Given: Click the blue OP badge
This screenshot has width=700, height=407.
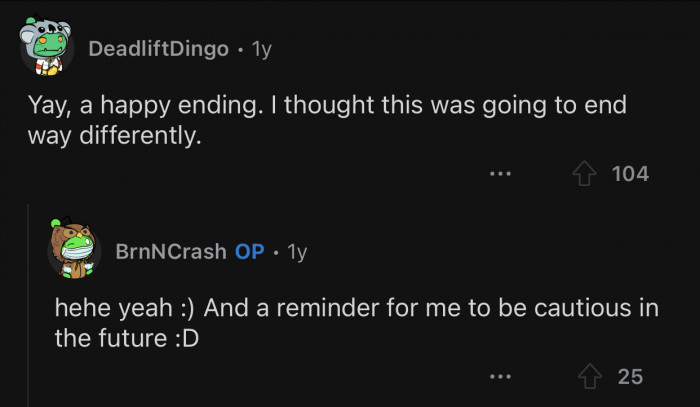Looking at the screenshot, I should [x=250, y=252].
